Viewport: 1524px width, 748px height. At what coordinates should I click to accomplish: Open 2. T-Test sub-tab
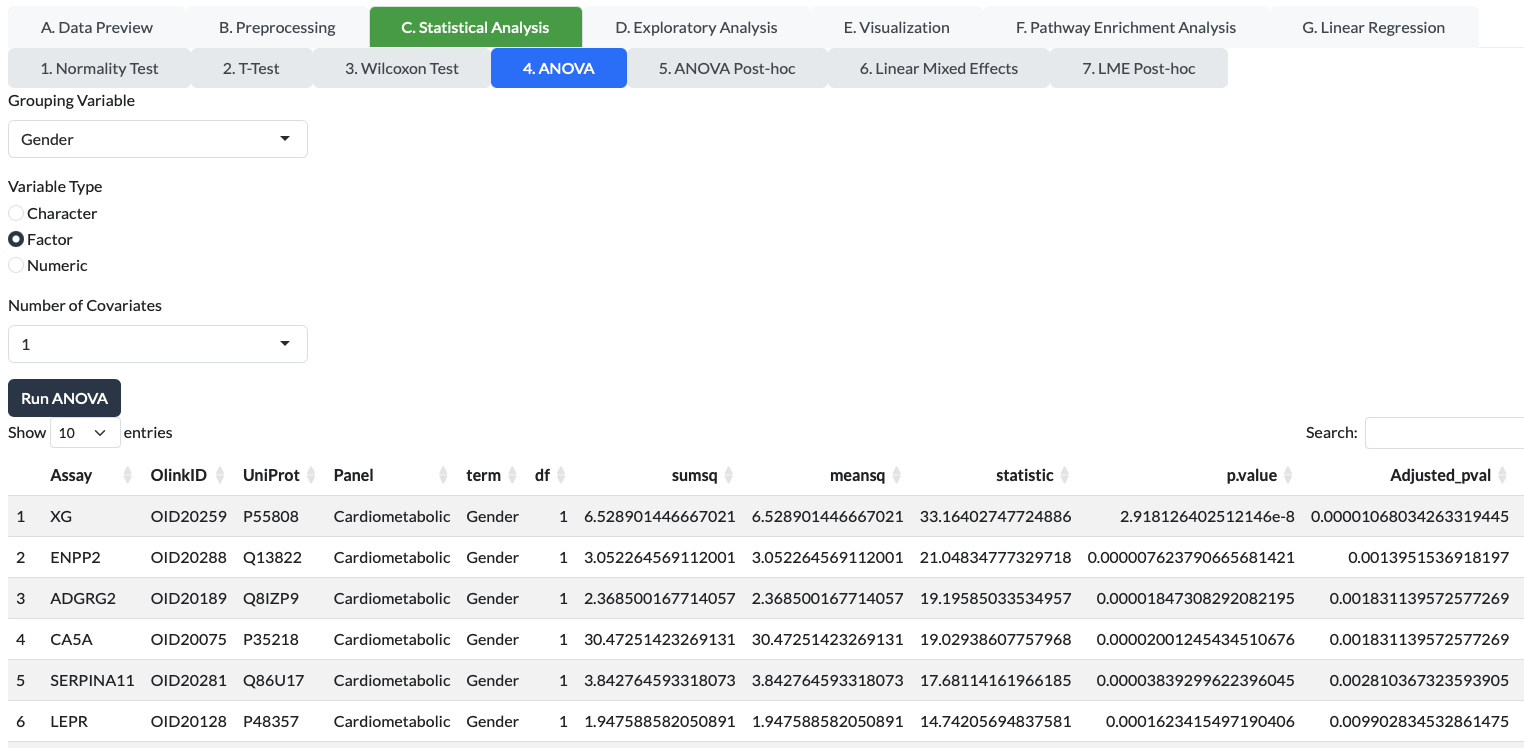tap(251, 68)
